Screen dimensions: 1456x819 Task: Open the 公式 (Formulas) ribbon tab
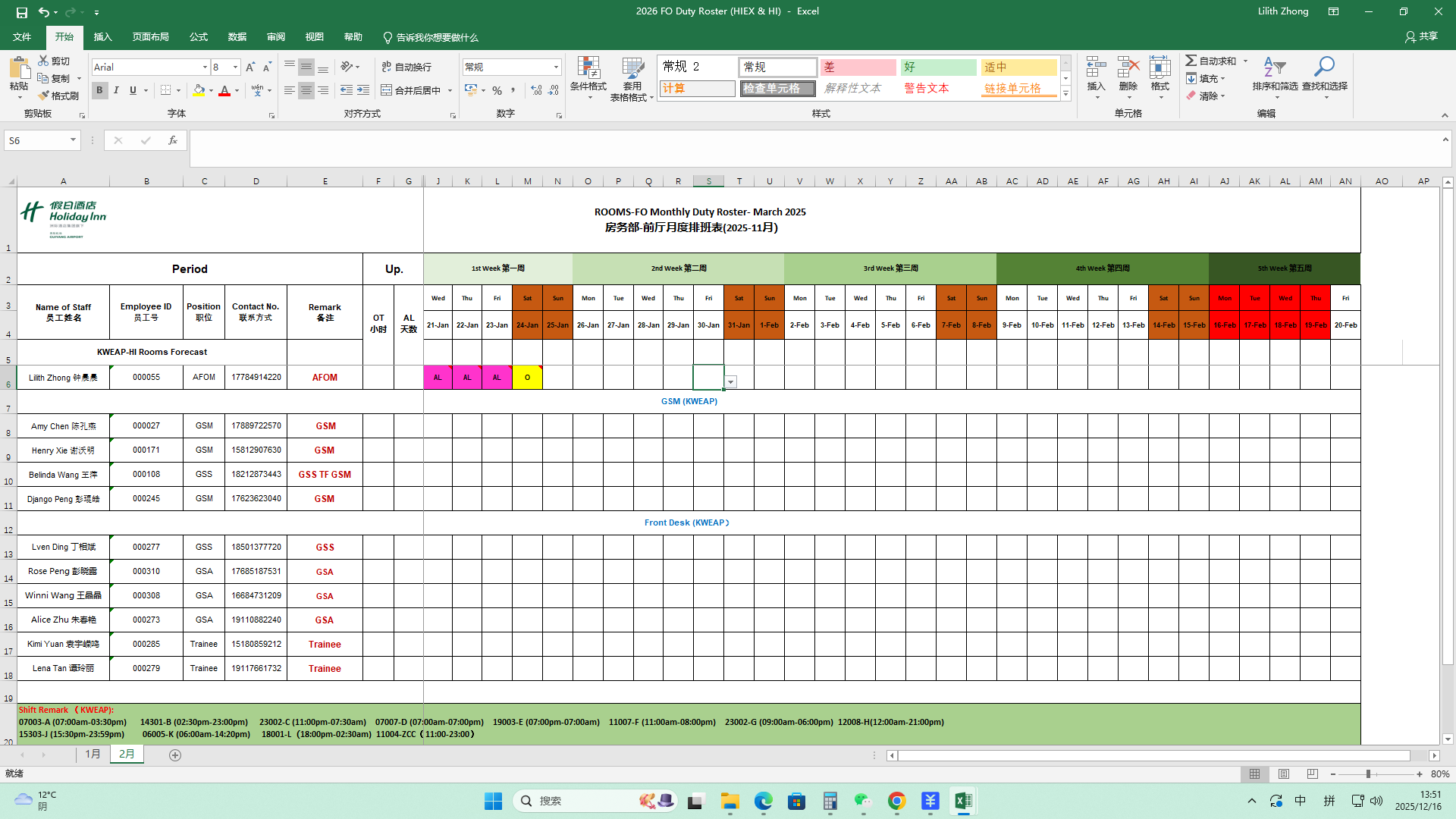(199, 36)
